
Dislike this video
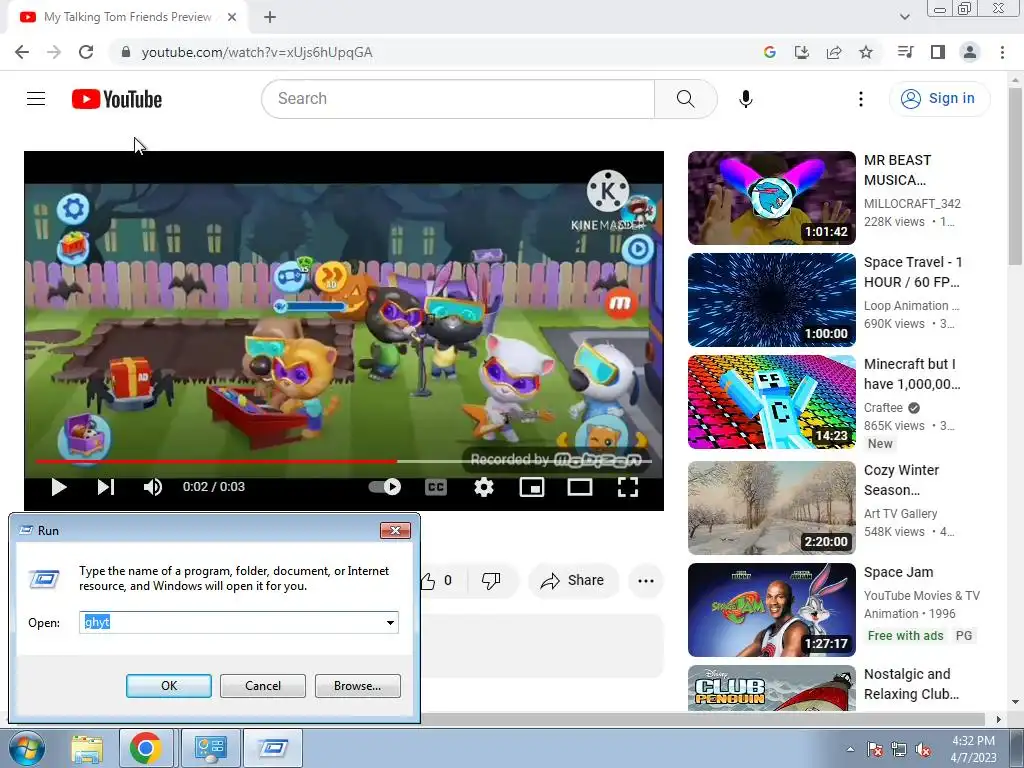491,580
